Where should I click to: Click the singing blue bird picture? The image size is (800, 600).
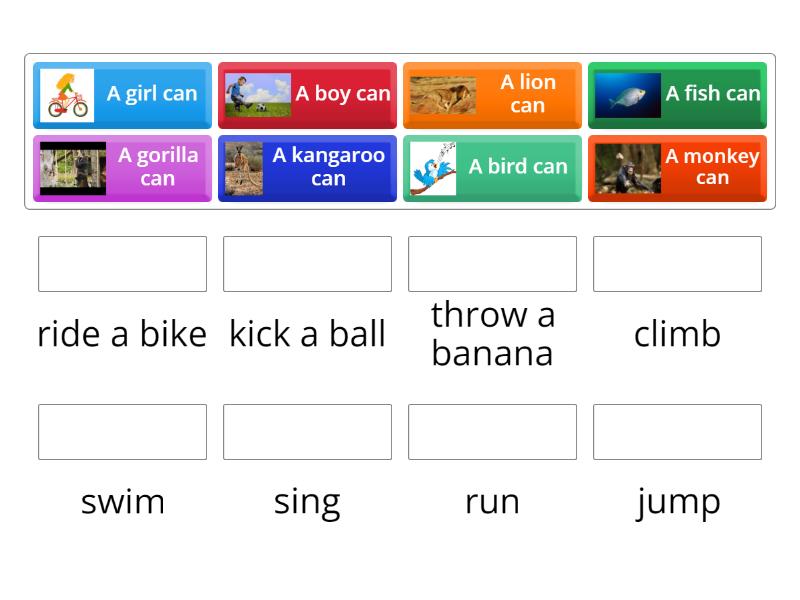[x=433, y=168]
